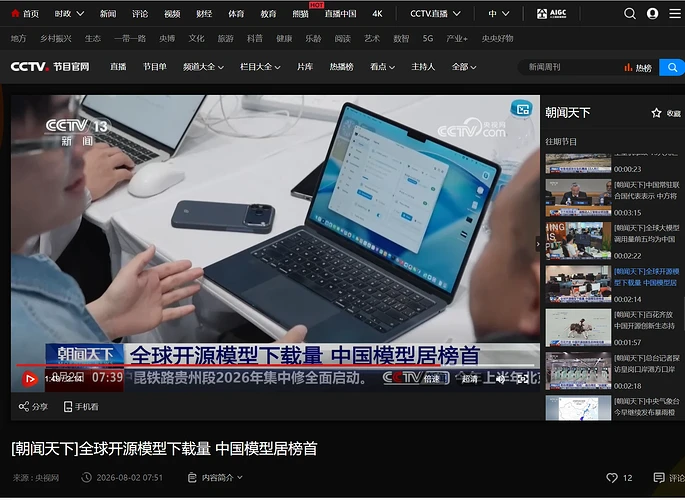
Task: Expand the 栏目大全 dropdown
Action: click(260, 67)
